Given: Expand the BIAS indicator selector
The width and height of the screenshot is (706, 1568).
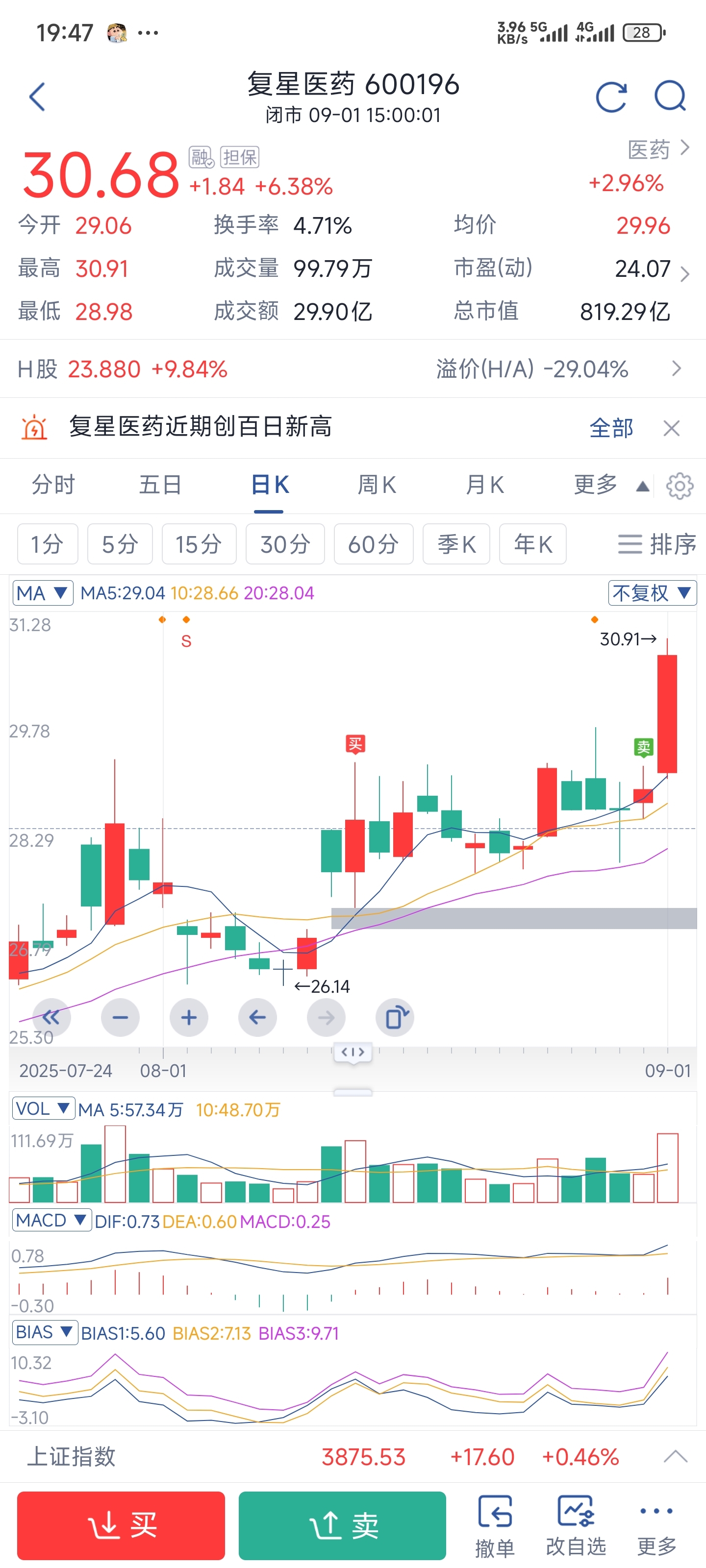Looking at the screenshot, I should click(x=45, y=1332).
